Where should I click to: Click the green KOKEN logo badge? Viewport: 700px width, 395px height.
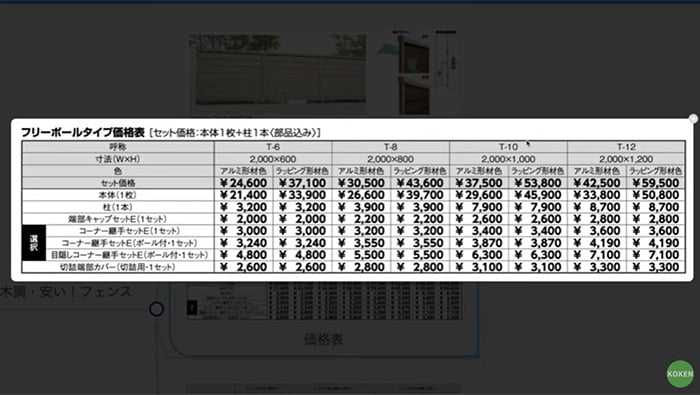(x=680, y=374)
